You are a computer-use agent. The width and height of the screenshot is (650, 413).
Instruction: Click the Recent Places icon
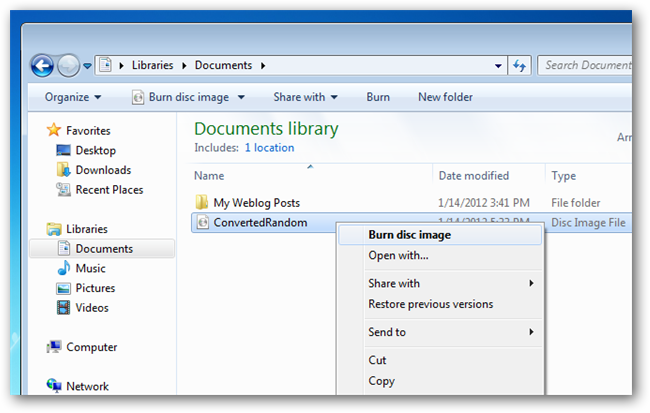[63, 189]
